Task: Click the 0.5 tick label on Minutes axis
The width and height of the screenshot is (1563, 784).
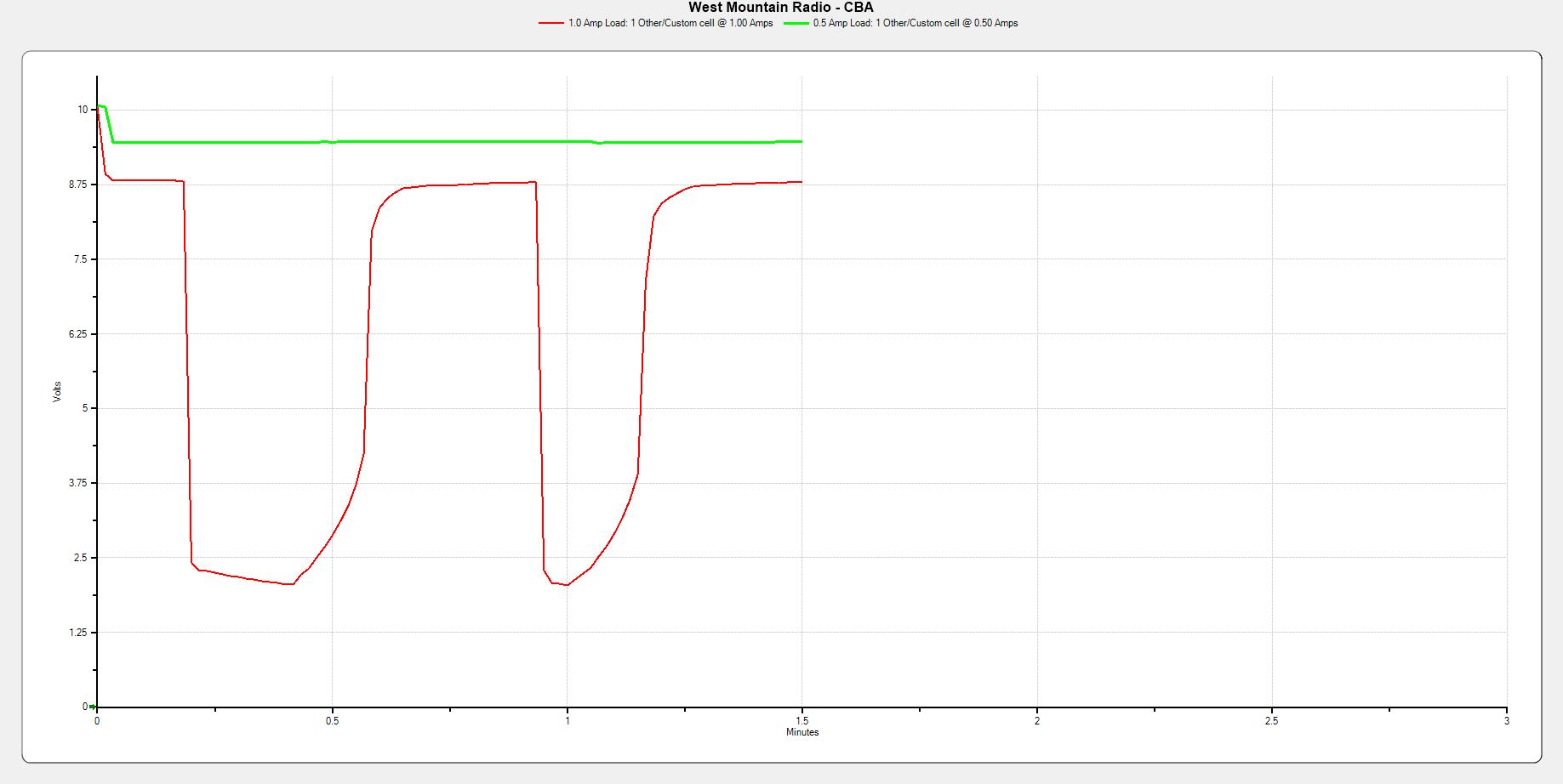Action: click(332, 721)
